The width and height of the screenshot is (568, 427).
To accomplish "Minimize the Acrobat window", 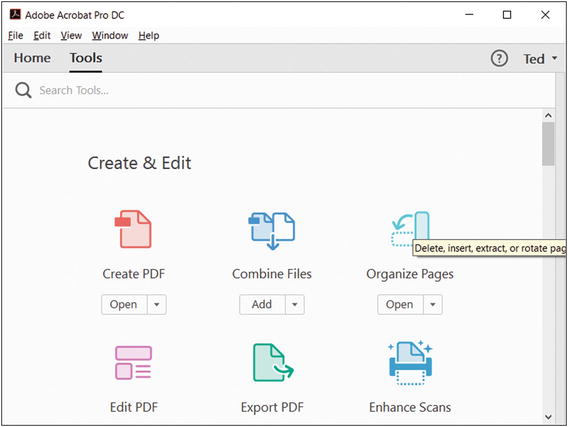I will click(x=469, y=15).
